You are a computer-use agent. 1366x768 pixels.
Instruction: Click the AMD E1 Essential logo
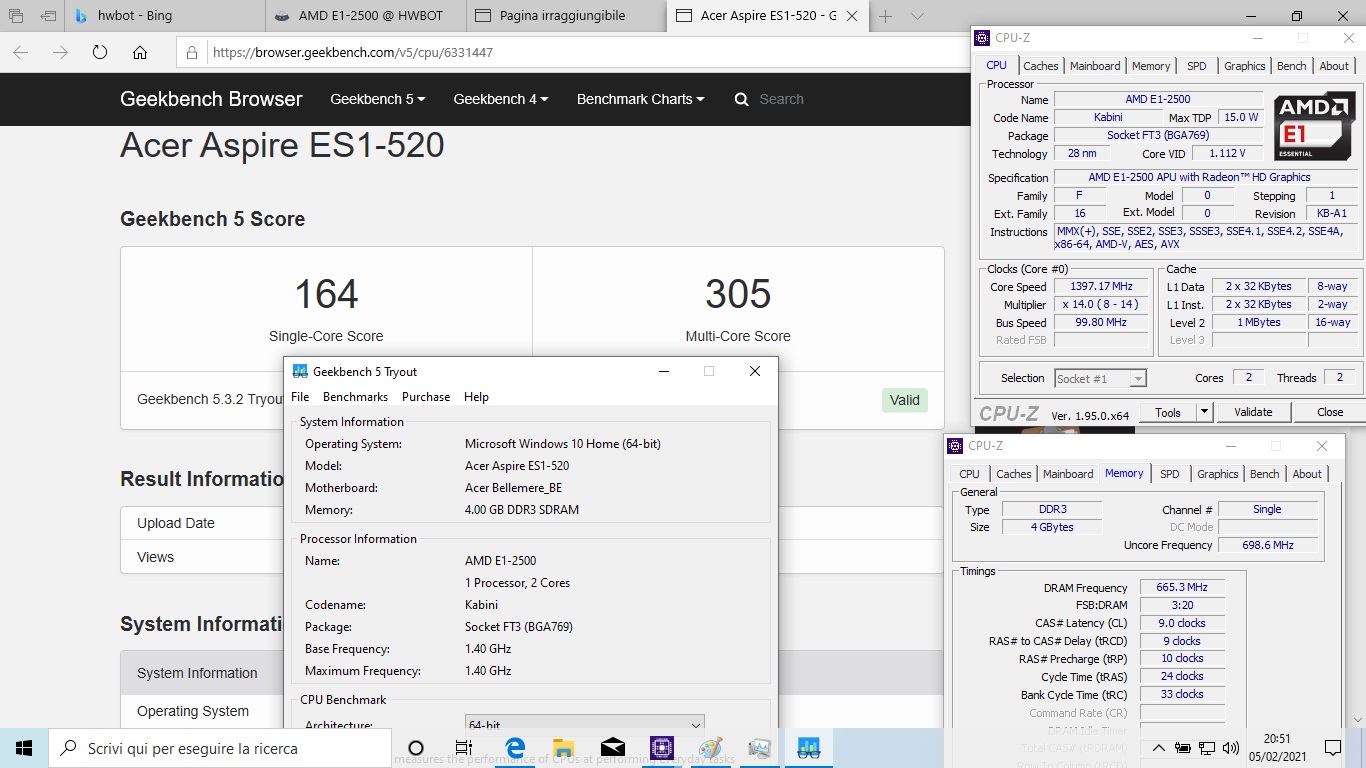point(1315,125)
